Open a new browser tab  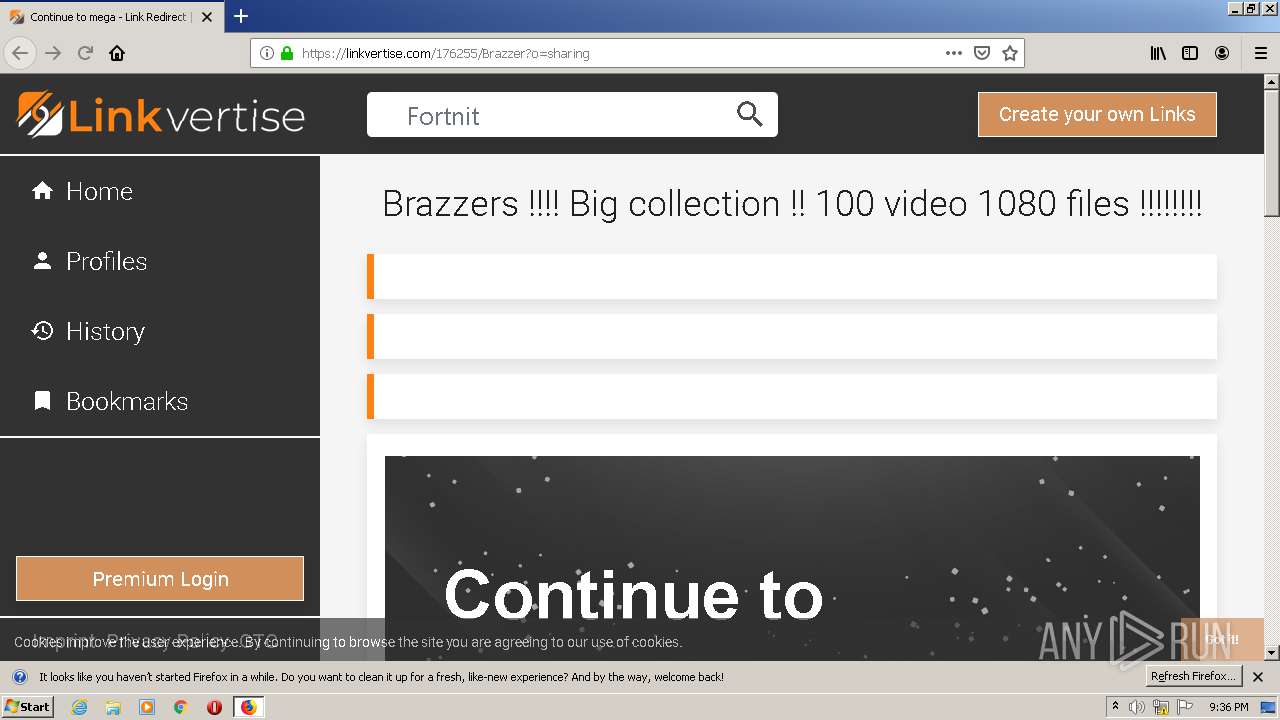[241, 16]
